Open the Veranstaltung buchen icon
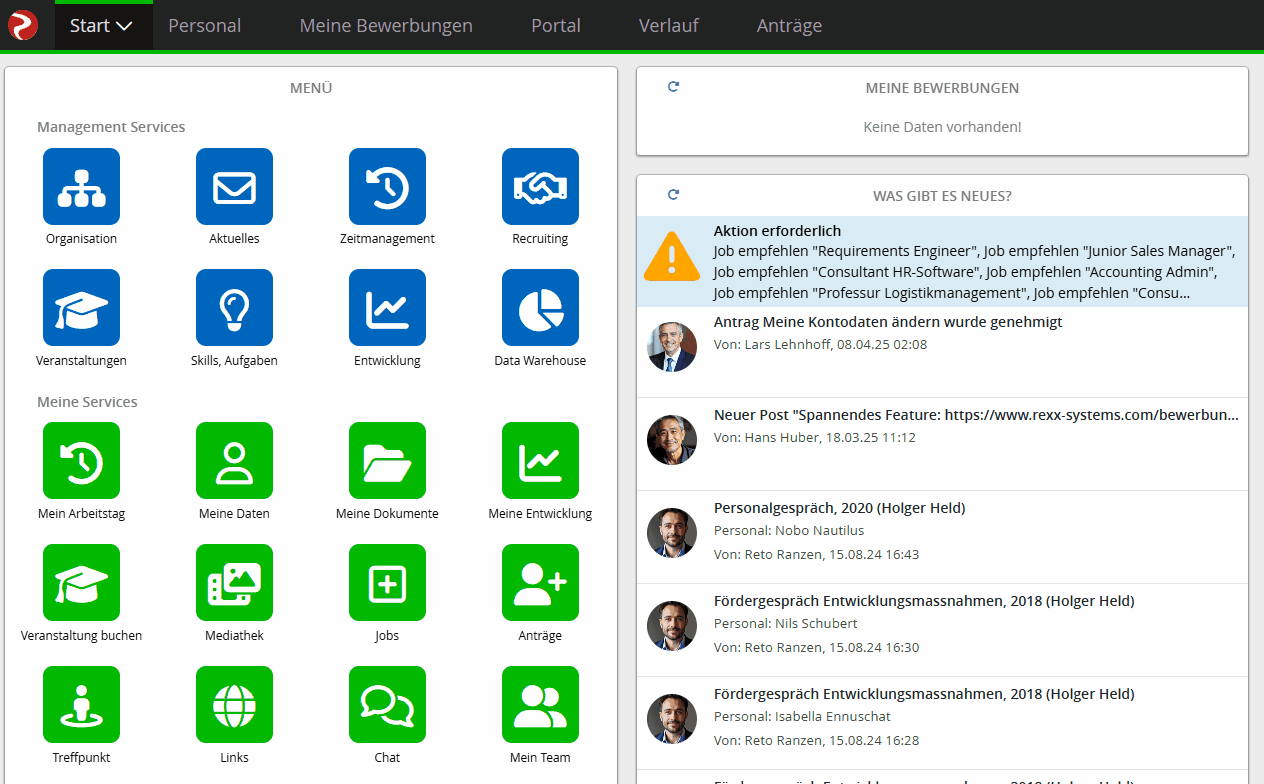This screenshot has width=1264, height=784. coord(81,582)
